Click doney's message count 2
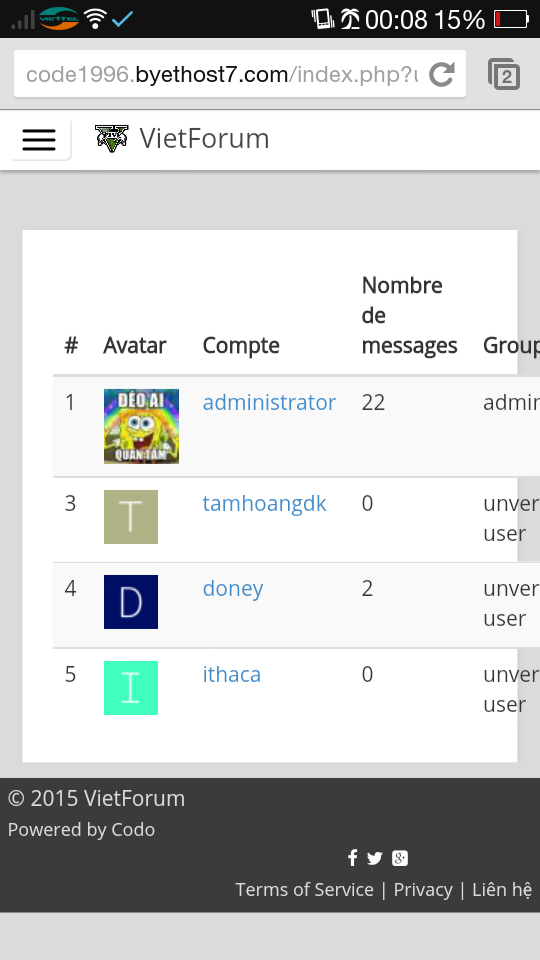This screenshot has width=540, height=960. click(x=367, y=588)
